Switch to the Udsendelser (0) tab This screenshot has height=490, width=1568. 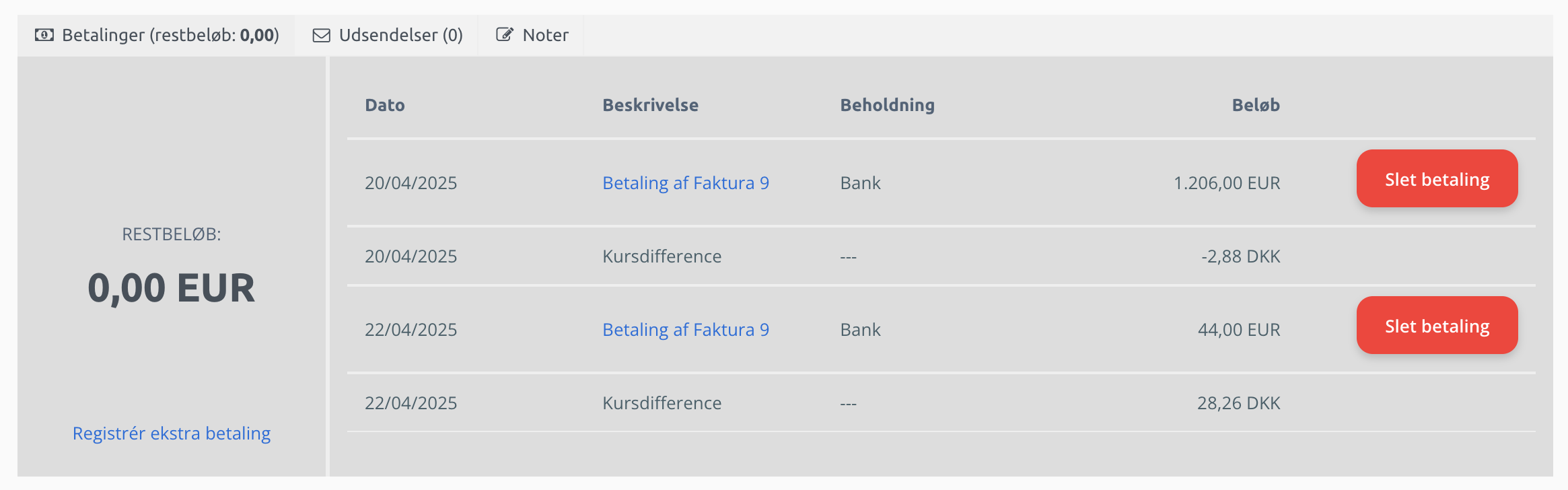pos(388,35)
